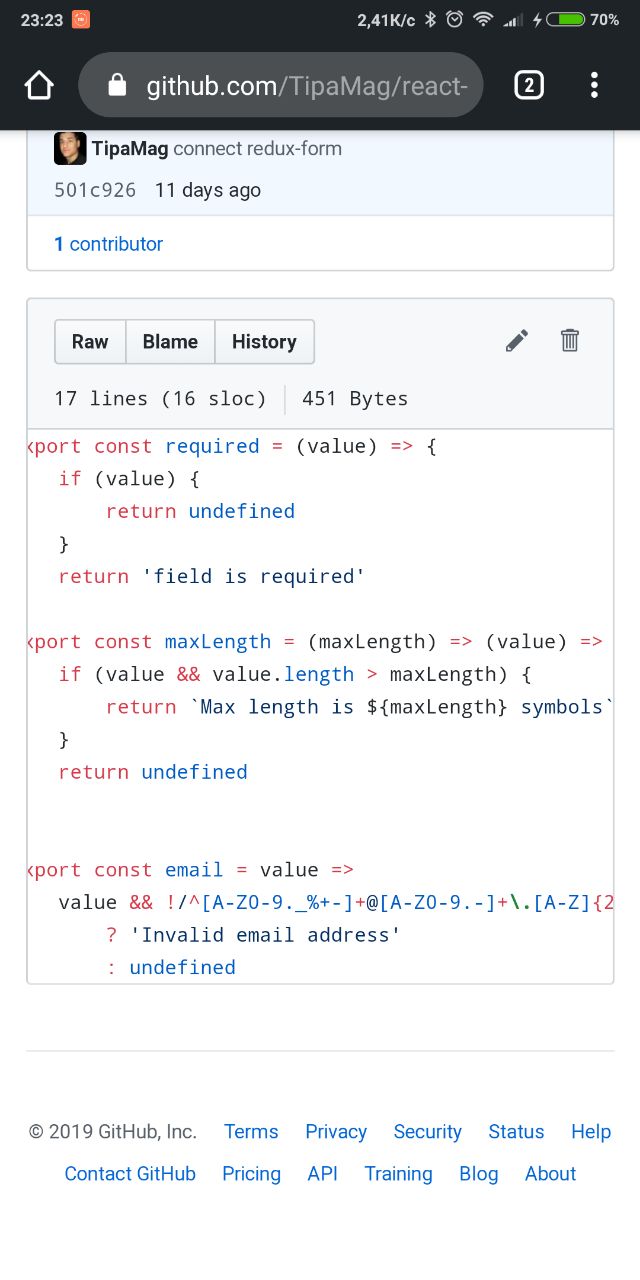Tap the Chrome home icon
The image size is (640, 1280).
click(x=39, y=86)
